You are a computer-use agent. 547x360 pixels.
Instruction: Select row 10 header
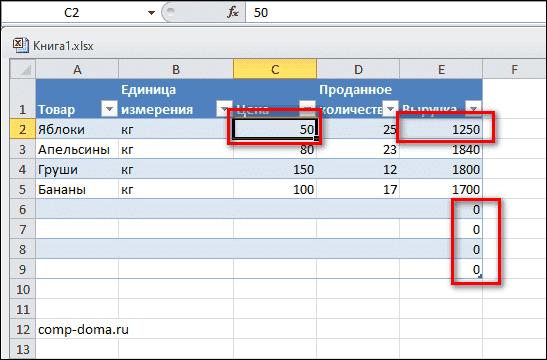(23, 289)
